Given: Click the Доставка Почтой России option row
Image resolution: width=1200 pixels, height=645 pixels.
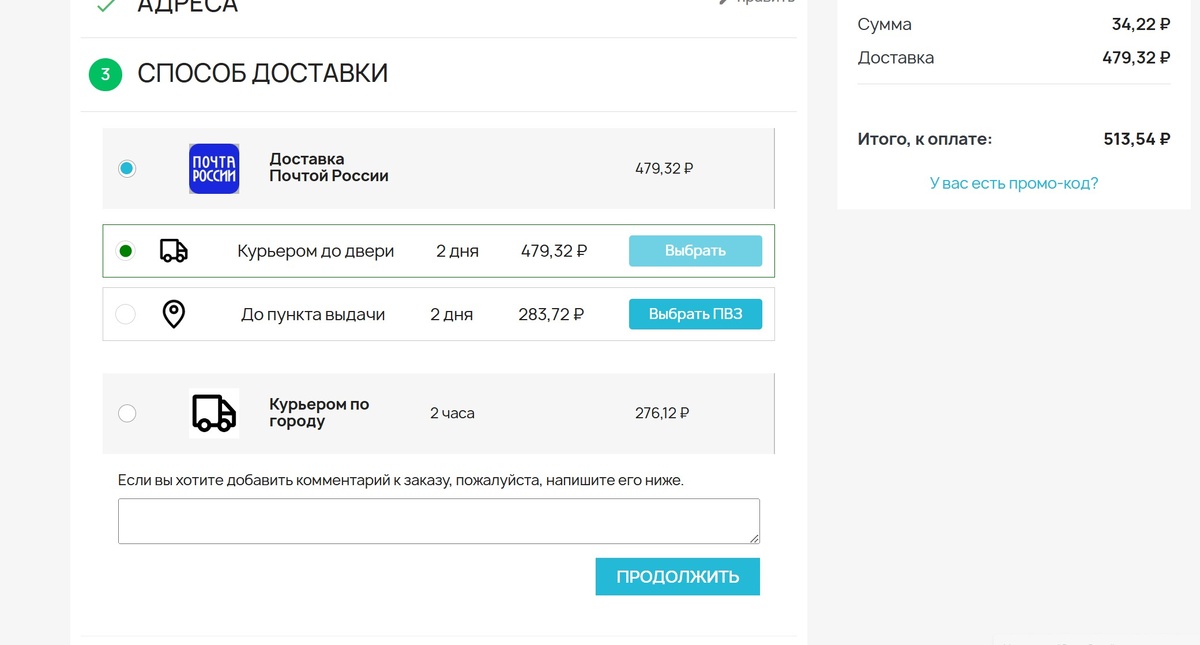Looking at the screenshot, I should click(x=438, y=168).
